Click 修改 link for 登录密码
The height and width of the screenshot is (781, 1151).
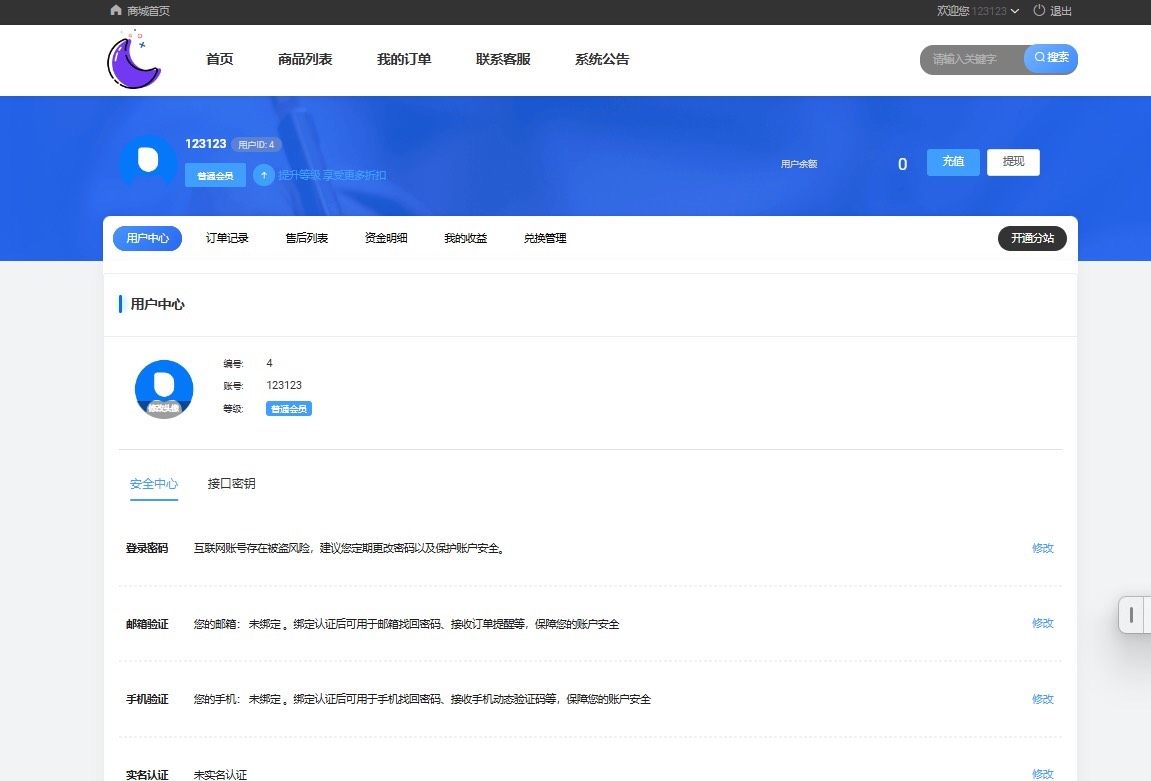coord(1042,548)
